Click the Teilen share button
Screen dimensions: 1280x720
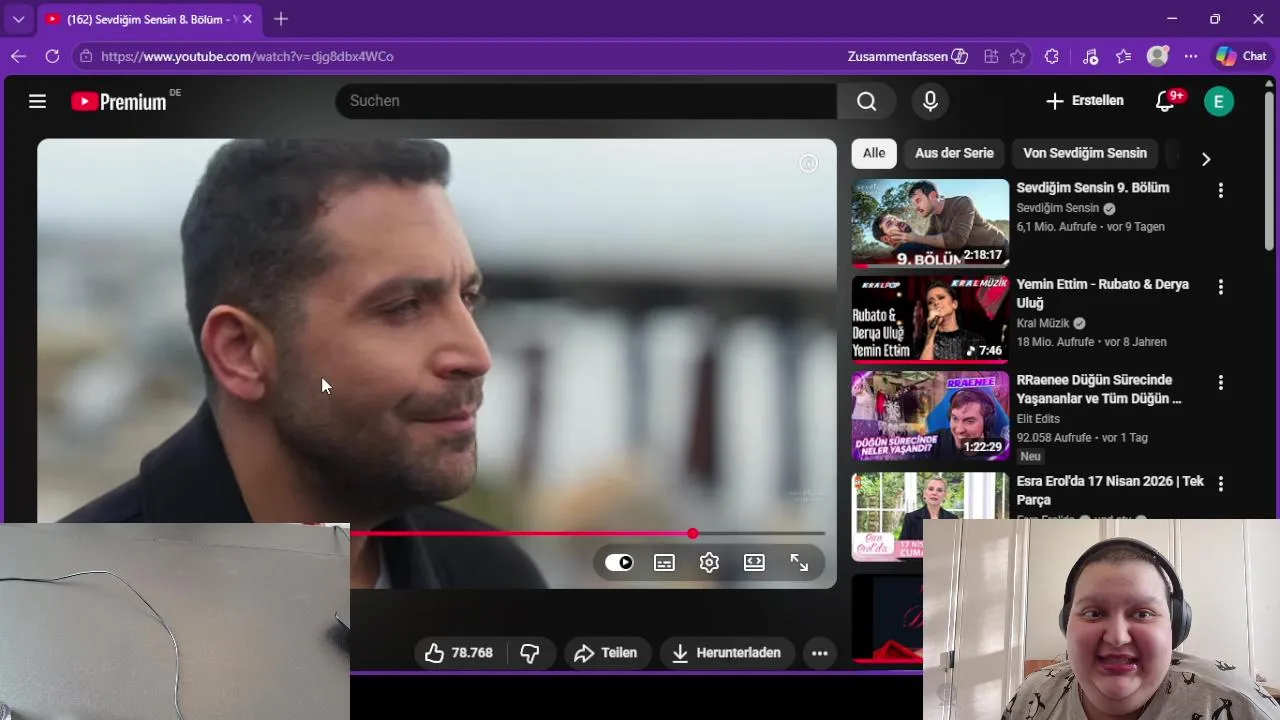(606, 653)
